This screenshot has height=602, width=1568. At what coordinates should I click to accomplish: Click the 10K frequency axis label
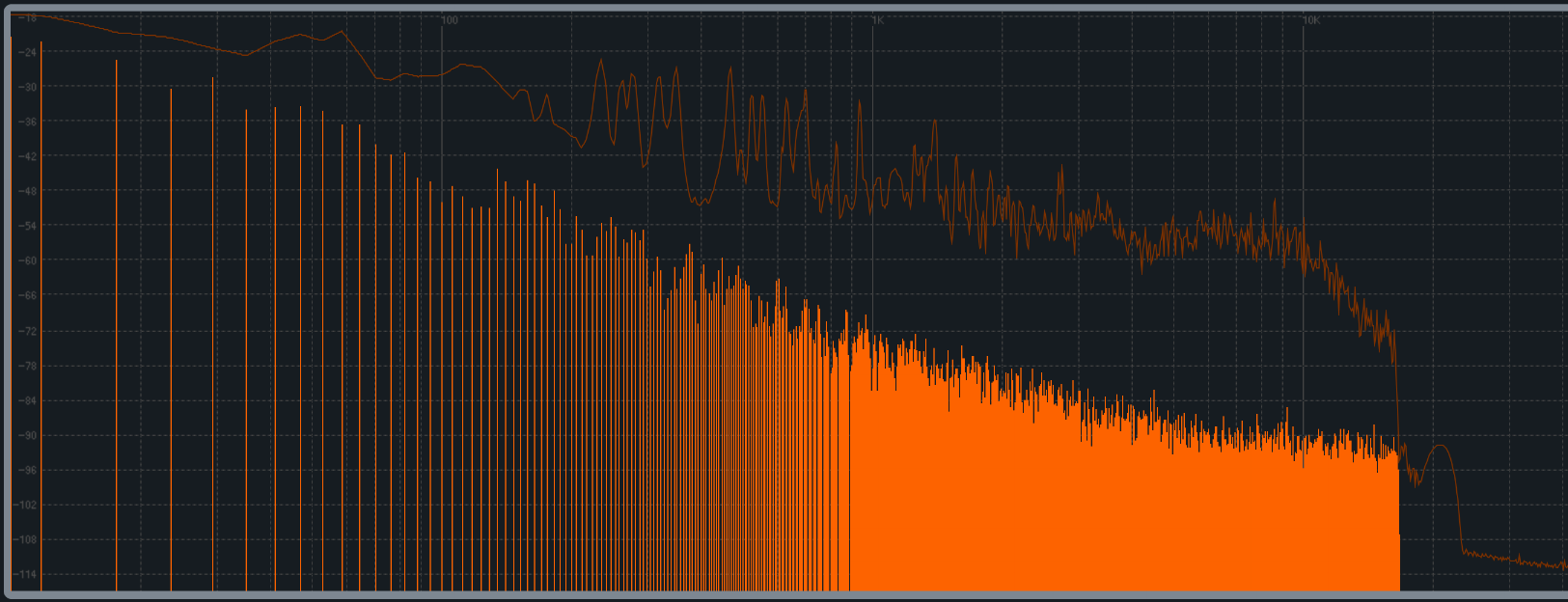coord(1311,20)
